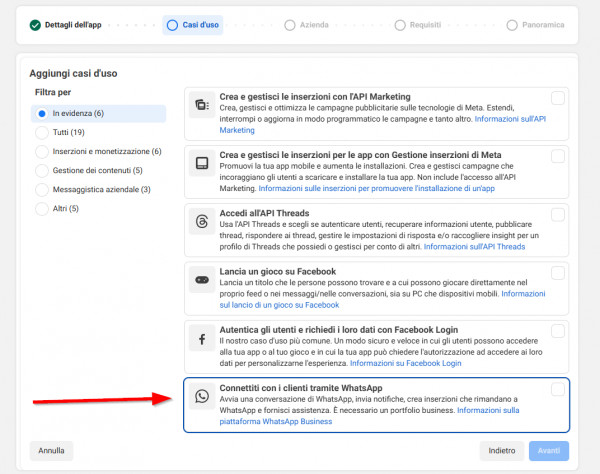Screen dimensions: 600x474
Task: Click the green checkmark beside Dettagli dell'app
Action: coord(35,24)
